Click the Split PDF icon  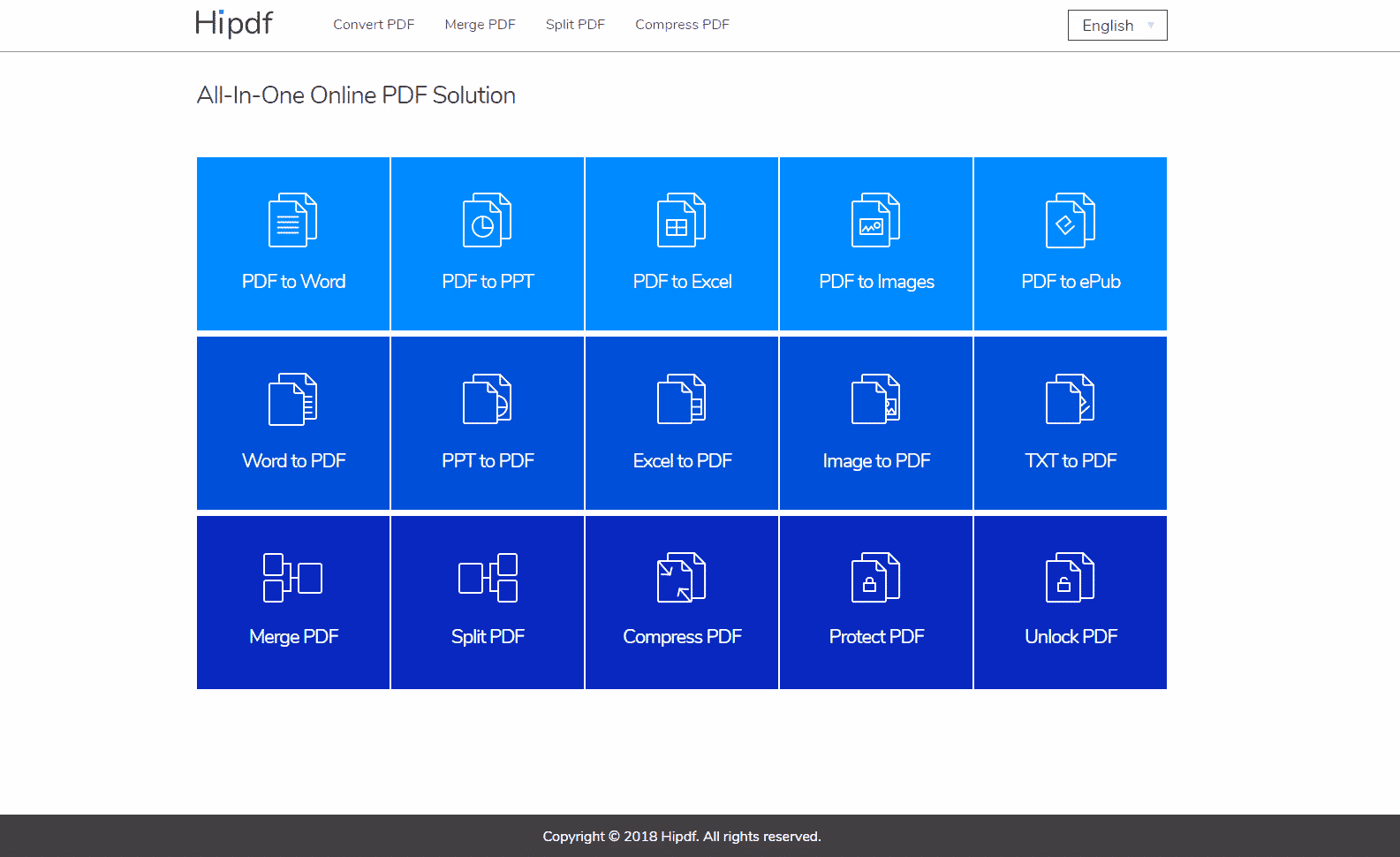point(488,578)
